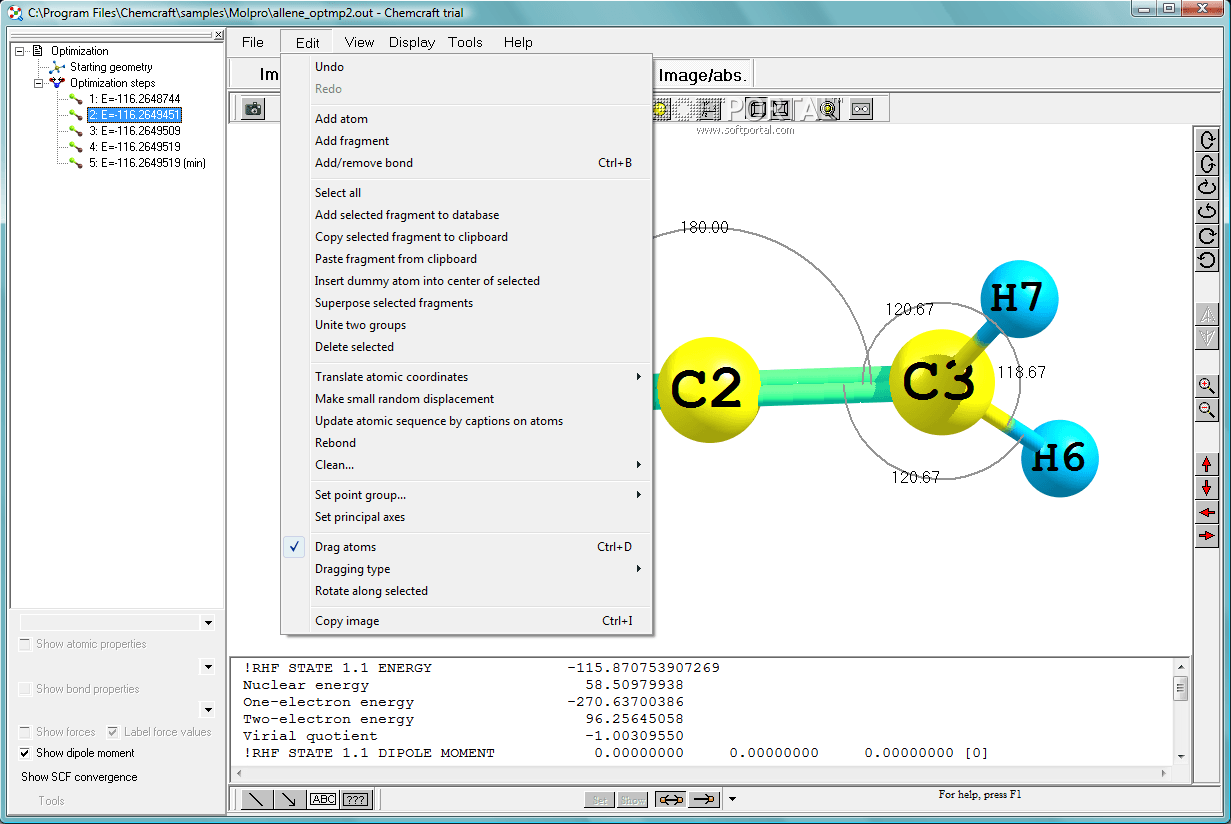Open the Tools menu
Viewport: 1231px width, 824px height.
465,42
